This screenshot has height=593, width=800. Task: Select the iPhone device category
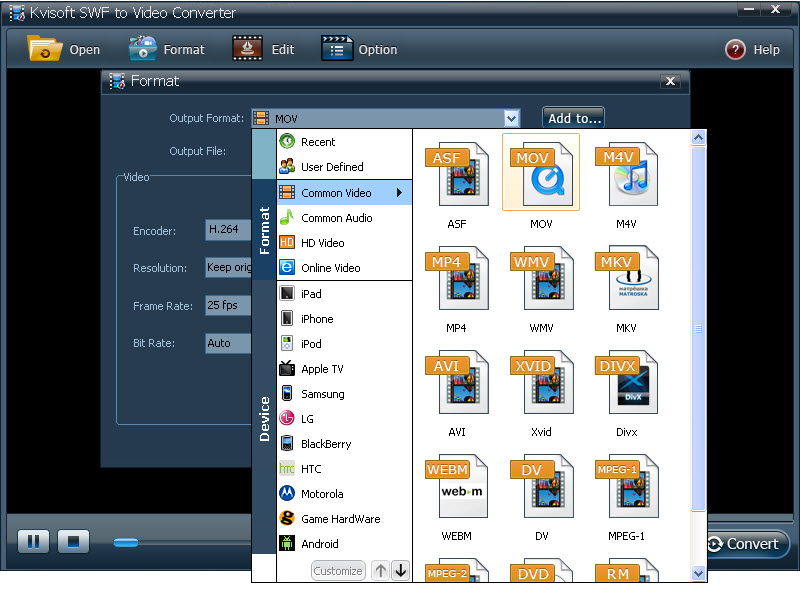coord(344,319)
